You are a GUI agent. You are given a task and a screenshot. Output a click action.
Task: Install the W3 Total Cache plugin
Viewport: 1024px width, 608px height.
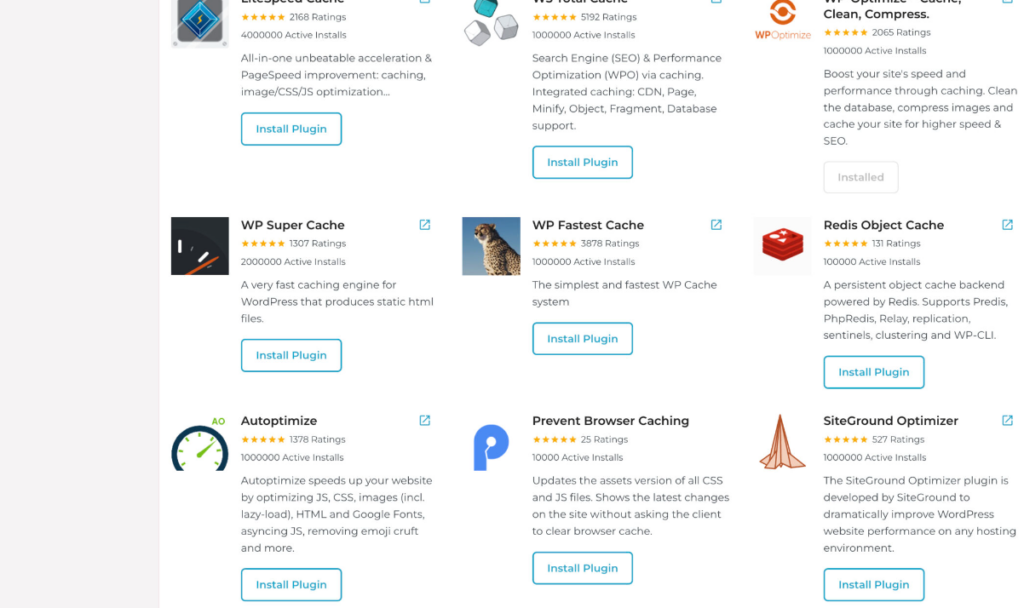pos(582,162)
